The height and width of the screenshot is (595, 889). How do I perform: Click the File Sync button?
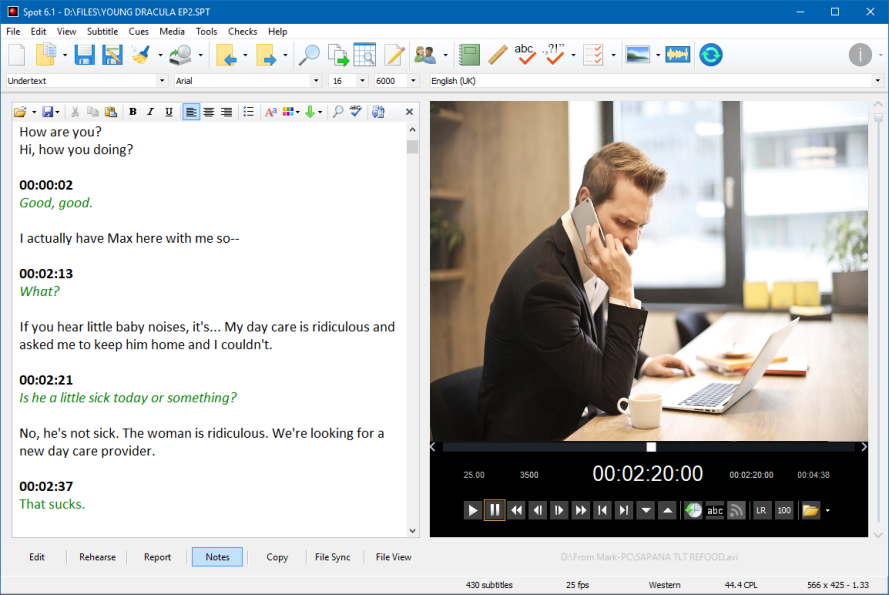coord(332,557)
